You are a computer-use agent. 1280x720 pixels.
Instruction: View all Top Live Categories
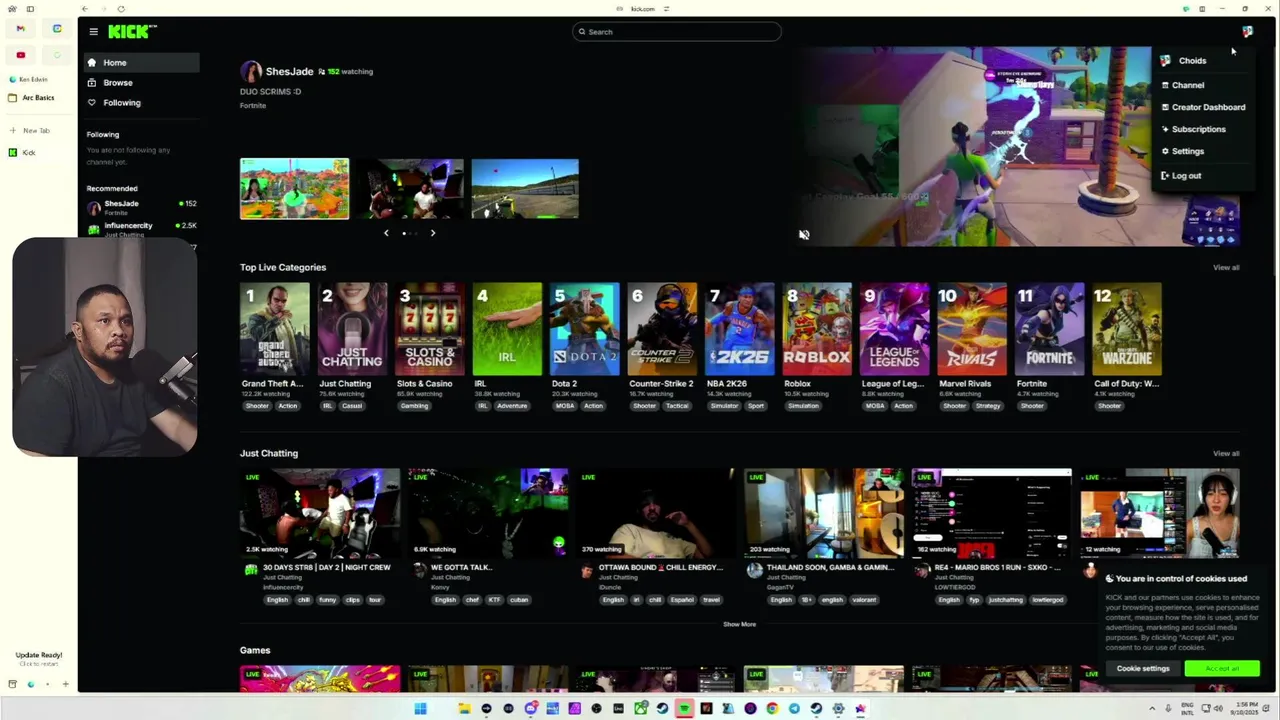1226,267
